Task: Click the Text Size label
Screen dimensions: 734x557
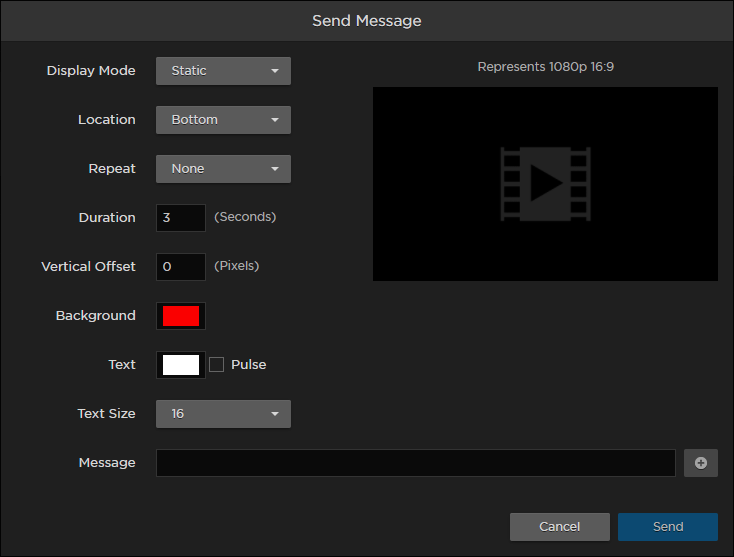Action: pos(106,414)
